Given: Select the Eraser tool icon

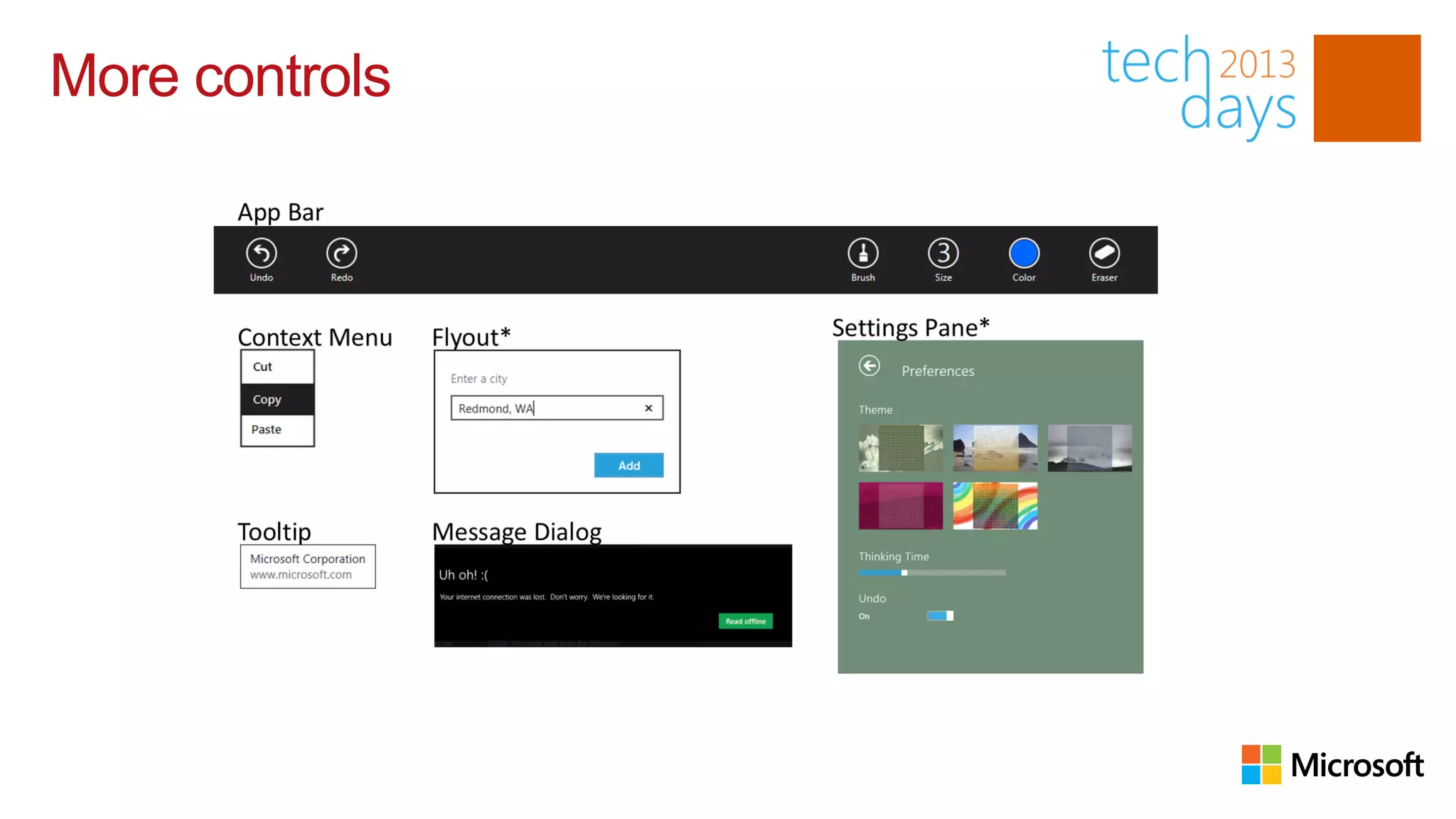Looking at the screenshot, I should (x=1104, y=253).
